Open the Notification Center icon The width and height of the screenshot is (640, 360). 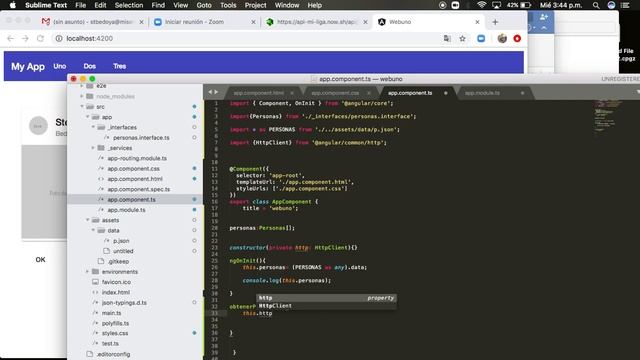[x=625, y=5]
